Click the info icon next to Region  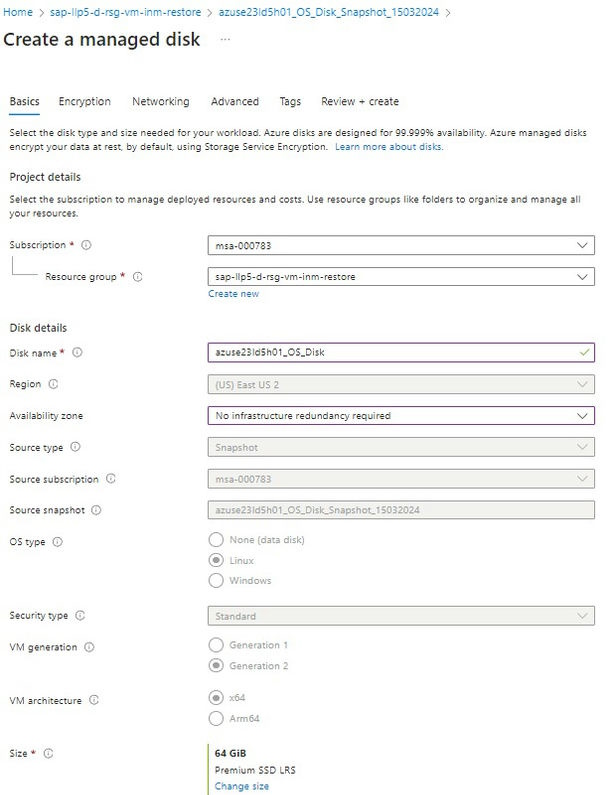click(53, 384)
